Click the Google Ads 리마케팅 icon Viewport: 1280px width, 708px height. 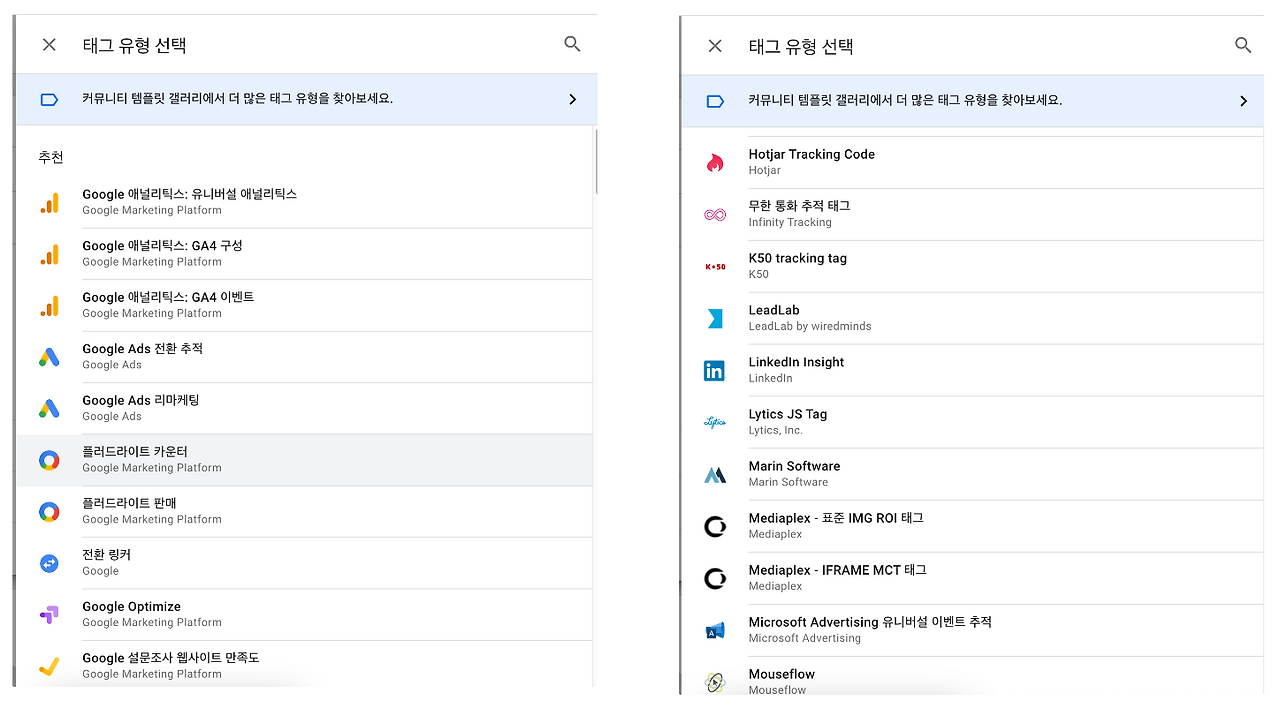[x=49, y=408]
